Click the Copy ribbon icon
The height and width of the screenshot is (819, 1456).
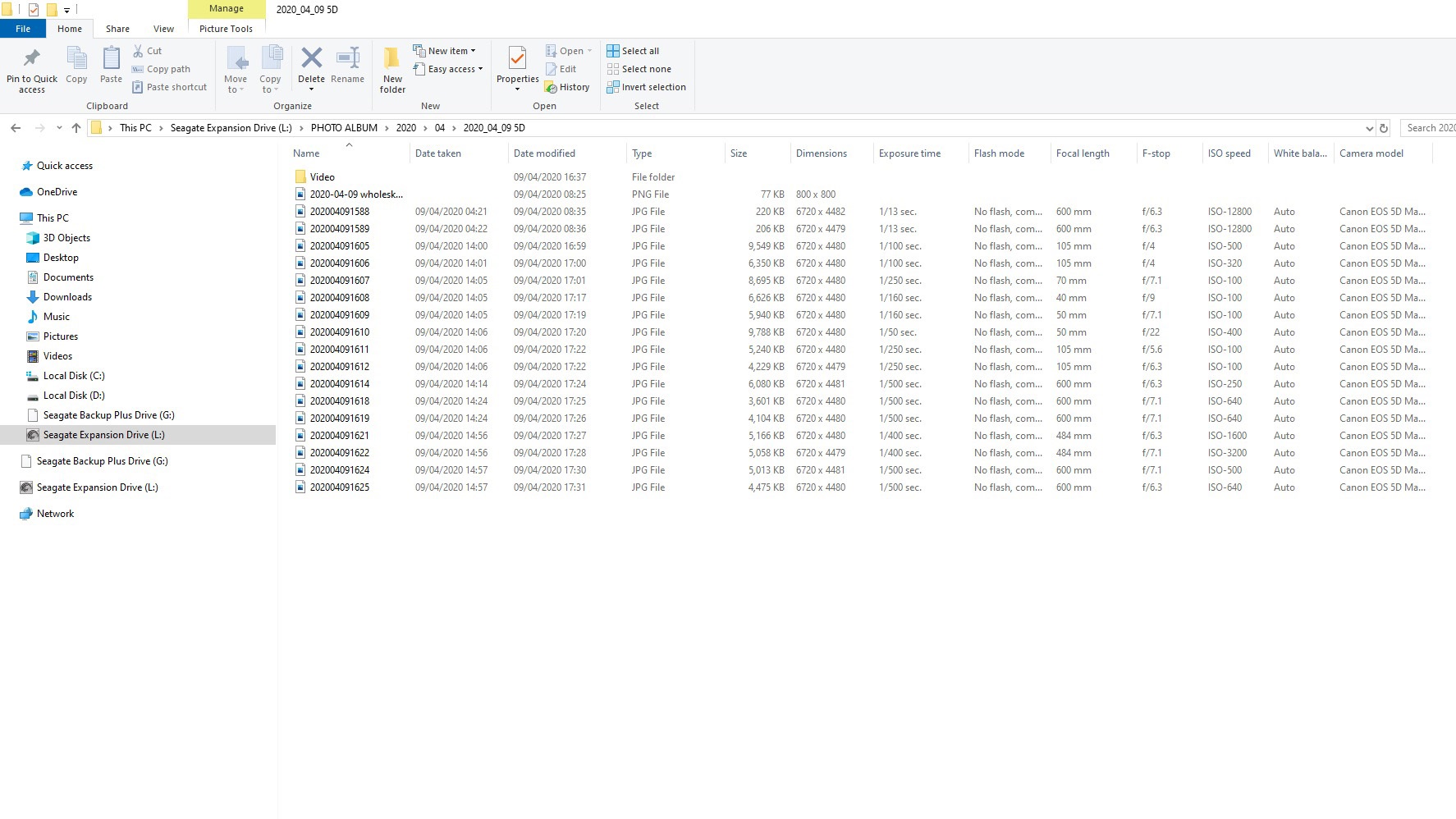(76, 58)
